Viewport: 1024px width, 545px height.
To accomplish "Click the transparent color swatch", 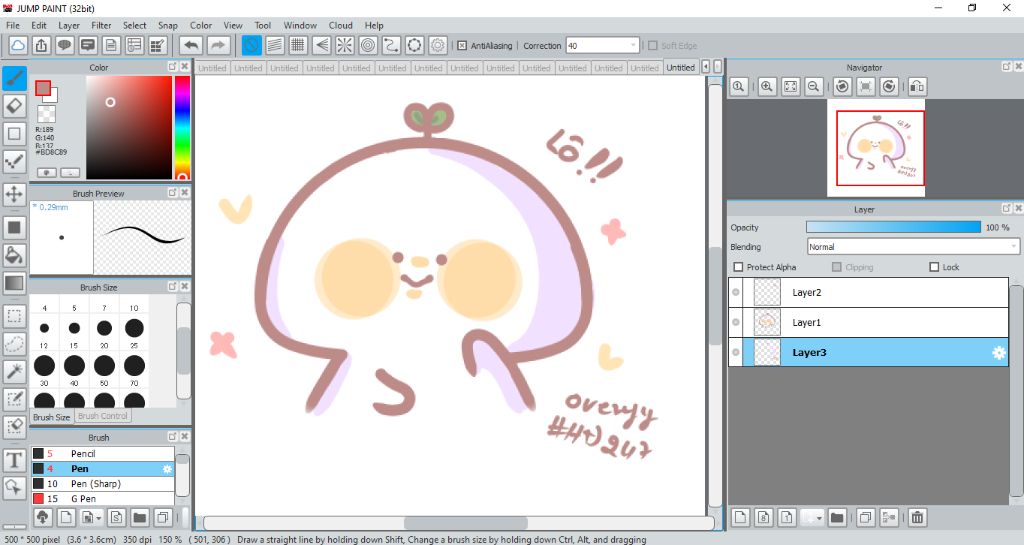I will pyautogui.click(x=46, y=114).
